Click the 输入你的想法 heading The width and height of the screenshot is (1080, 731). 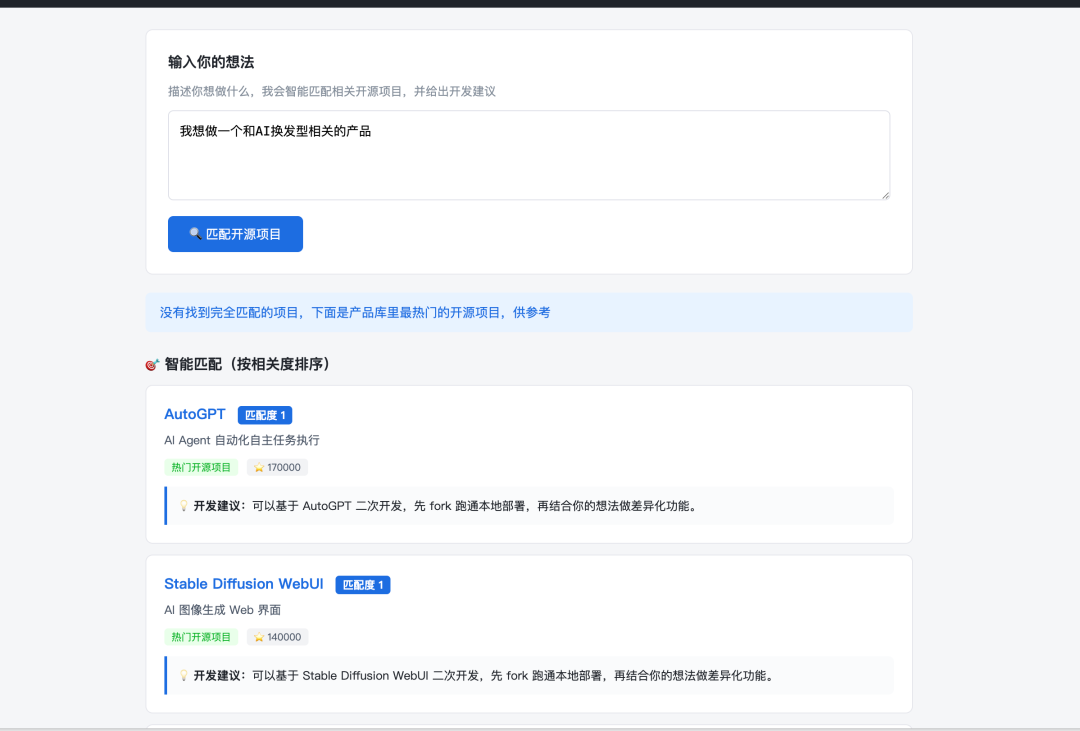tap(211, 62)
